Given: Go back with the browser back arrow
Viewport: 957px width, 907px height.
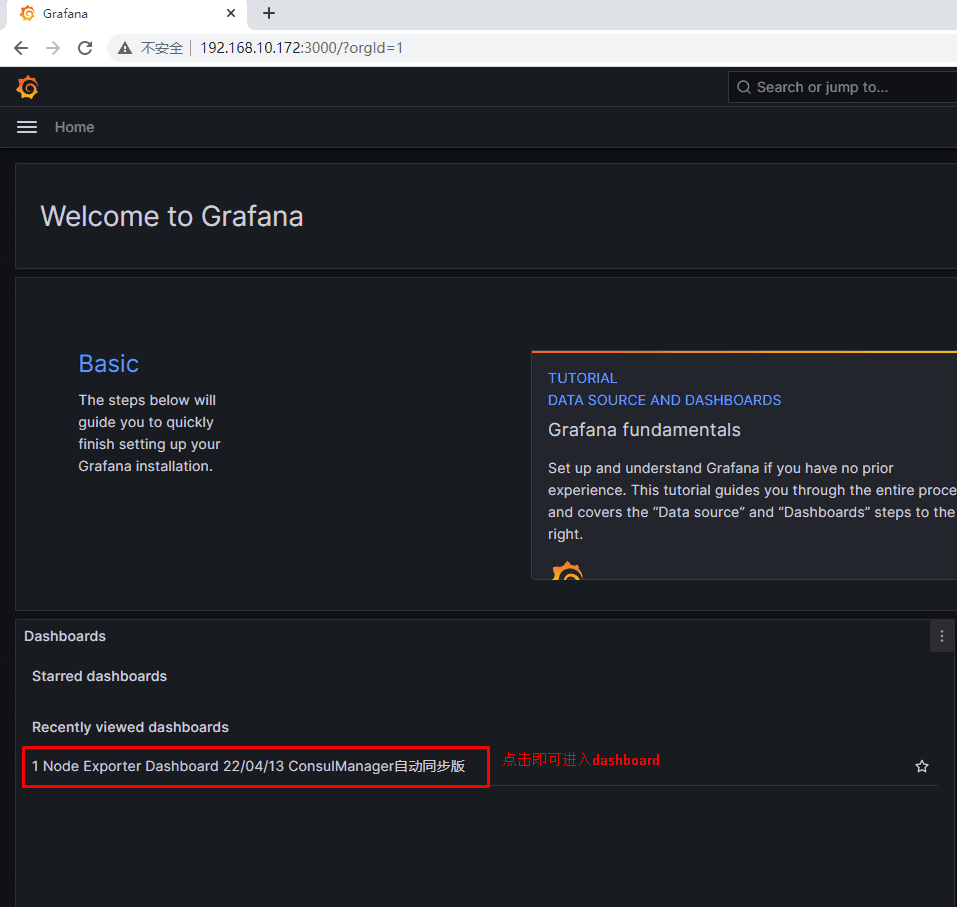Looking at the screenshot, I should pos(21,48).
